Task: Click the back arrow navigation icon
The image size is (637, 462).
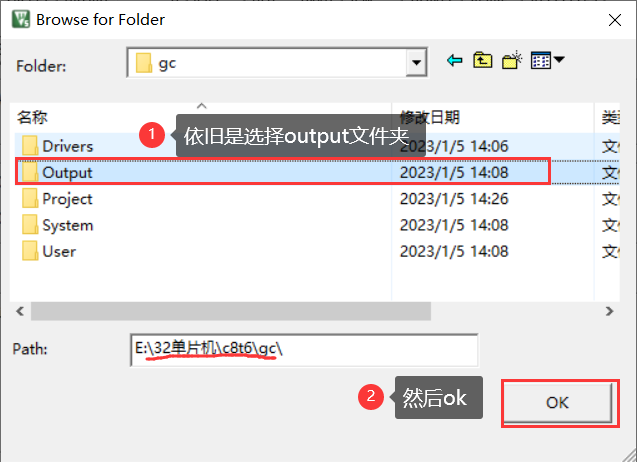Action: (x=455, y=61)
